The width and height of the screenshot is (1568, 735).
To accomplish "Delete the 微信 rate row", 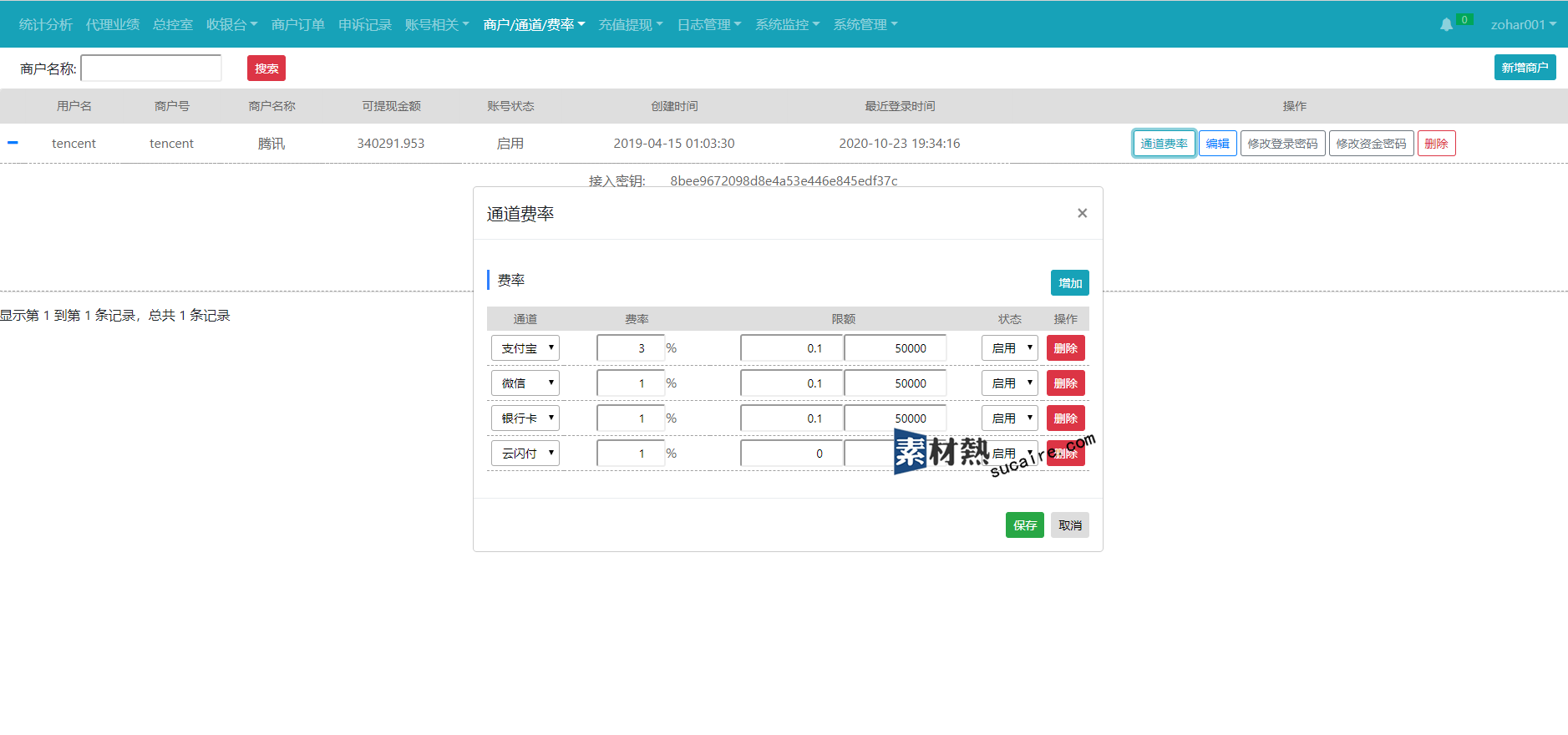I will pos(1066,383).
